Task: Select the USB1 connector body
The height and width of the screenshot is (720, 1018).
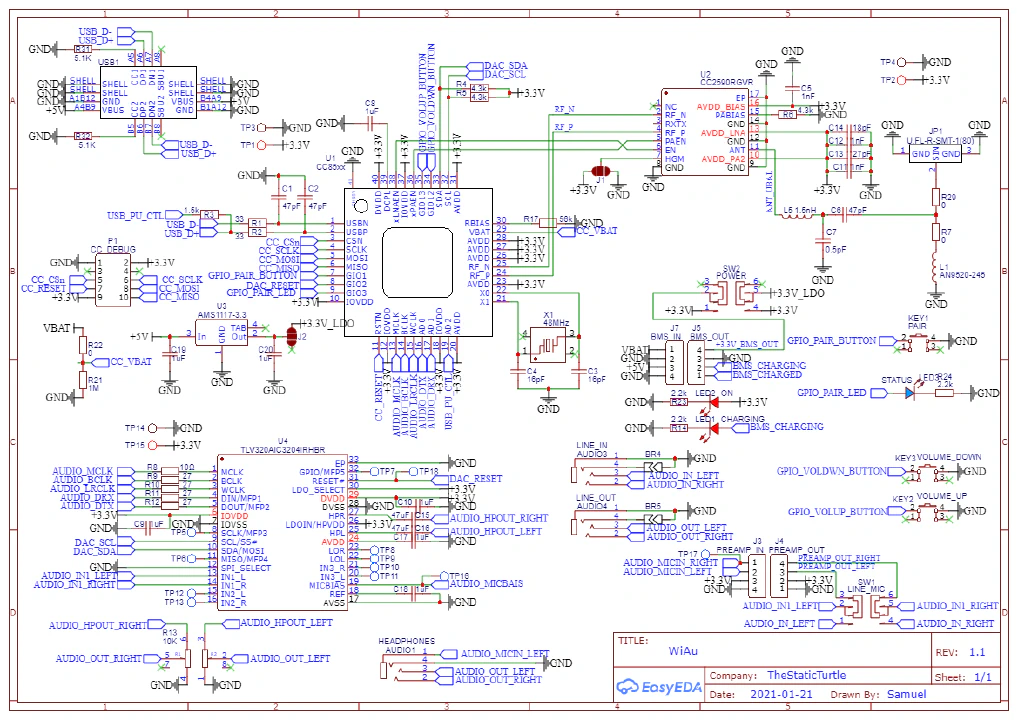Action: tap(149, 92)
